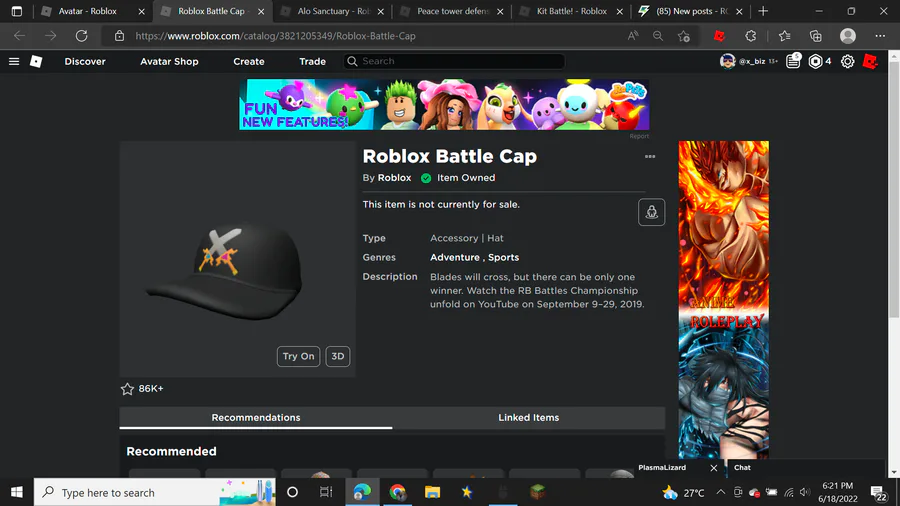Viewport: 900px width, 506px height.
Task: Open volume control in system tray
Action: point(805,492)
